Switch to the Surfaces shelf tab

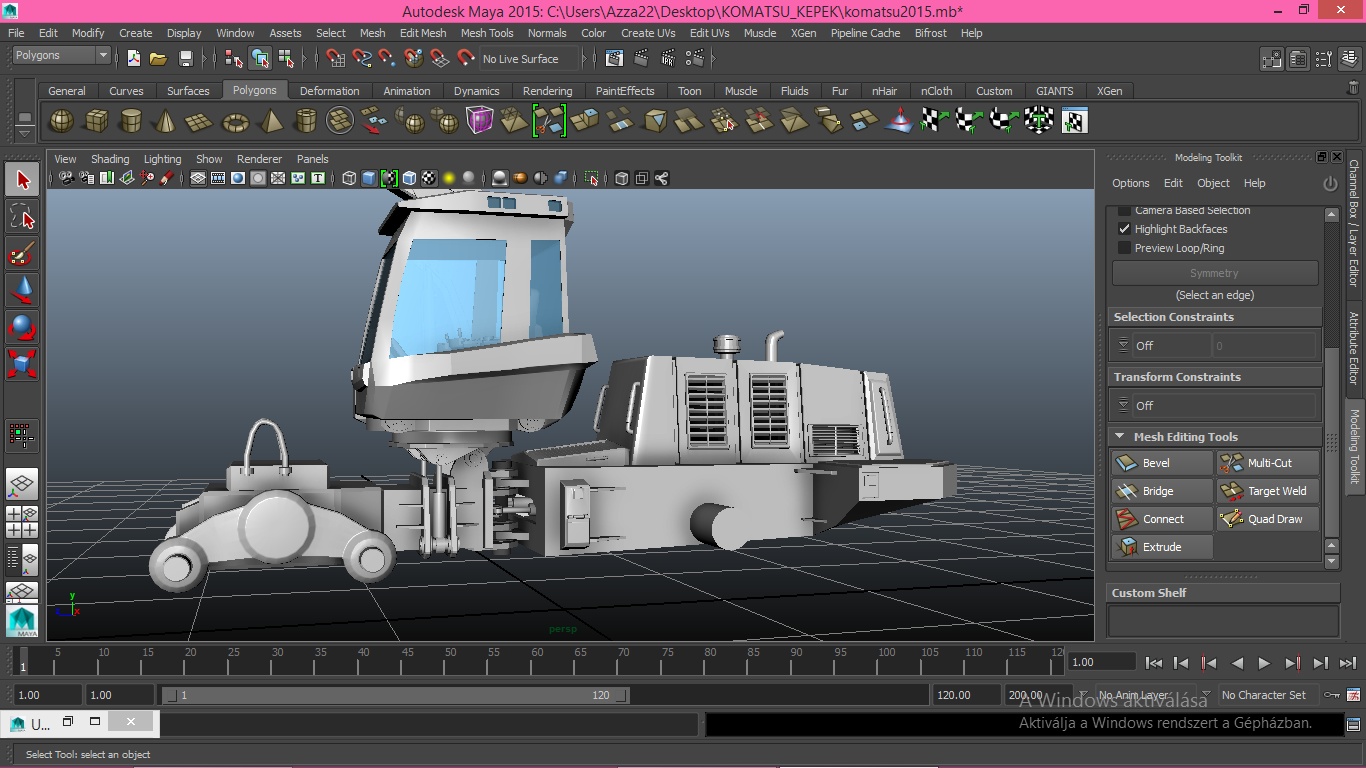[x=188, y=91]
